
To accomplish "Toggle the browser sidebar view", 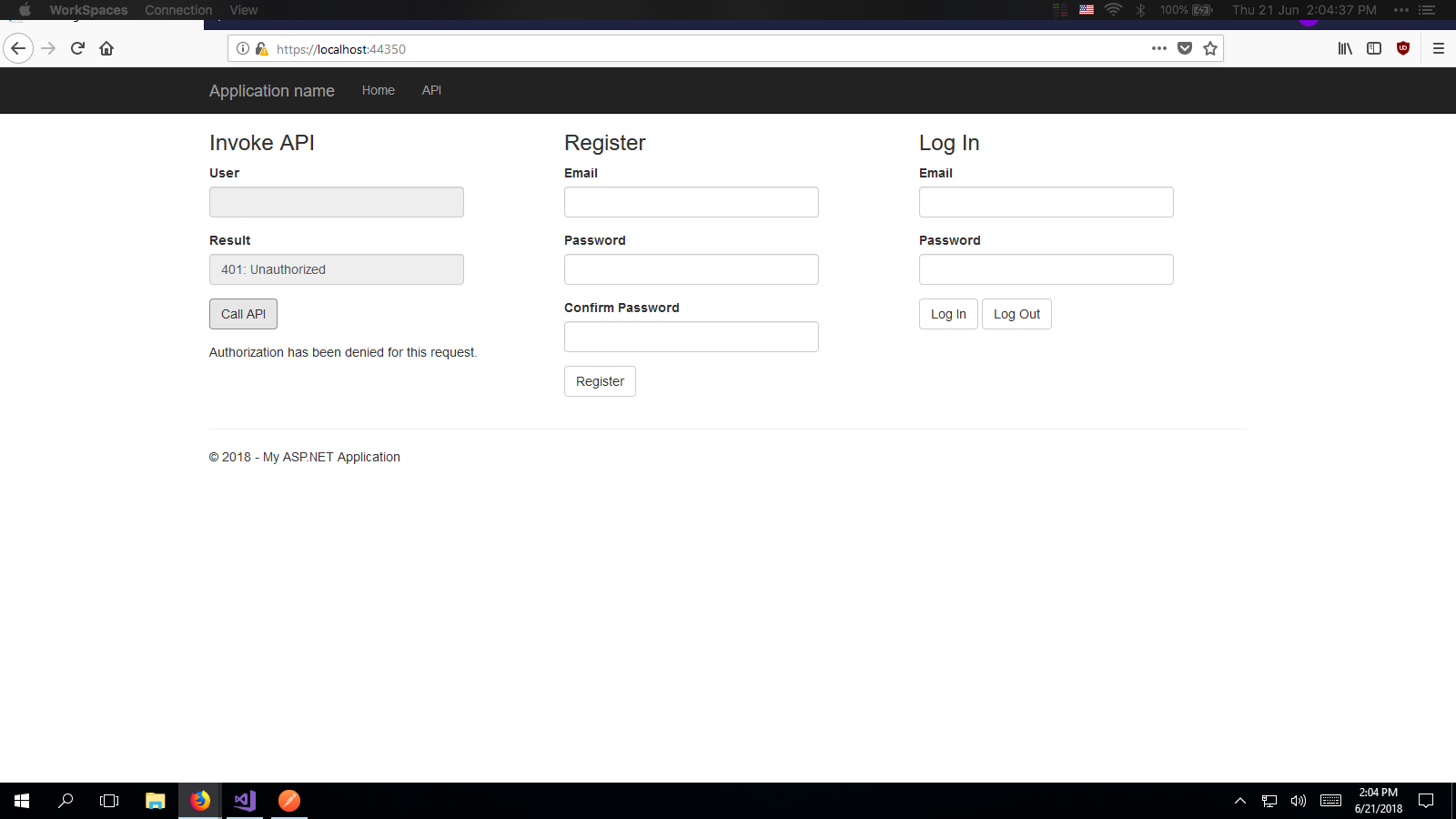I will tap(1374, 48).
